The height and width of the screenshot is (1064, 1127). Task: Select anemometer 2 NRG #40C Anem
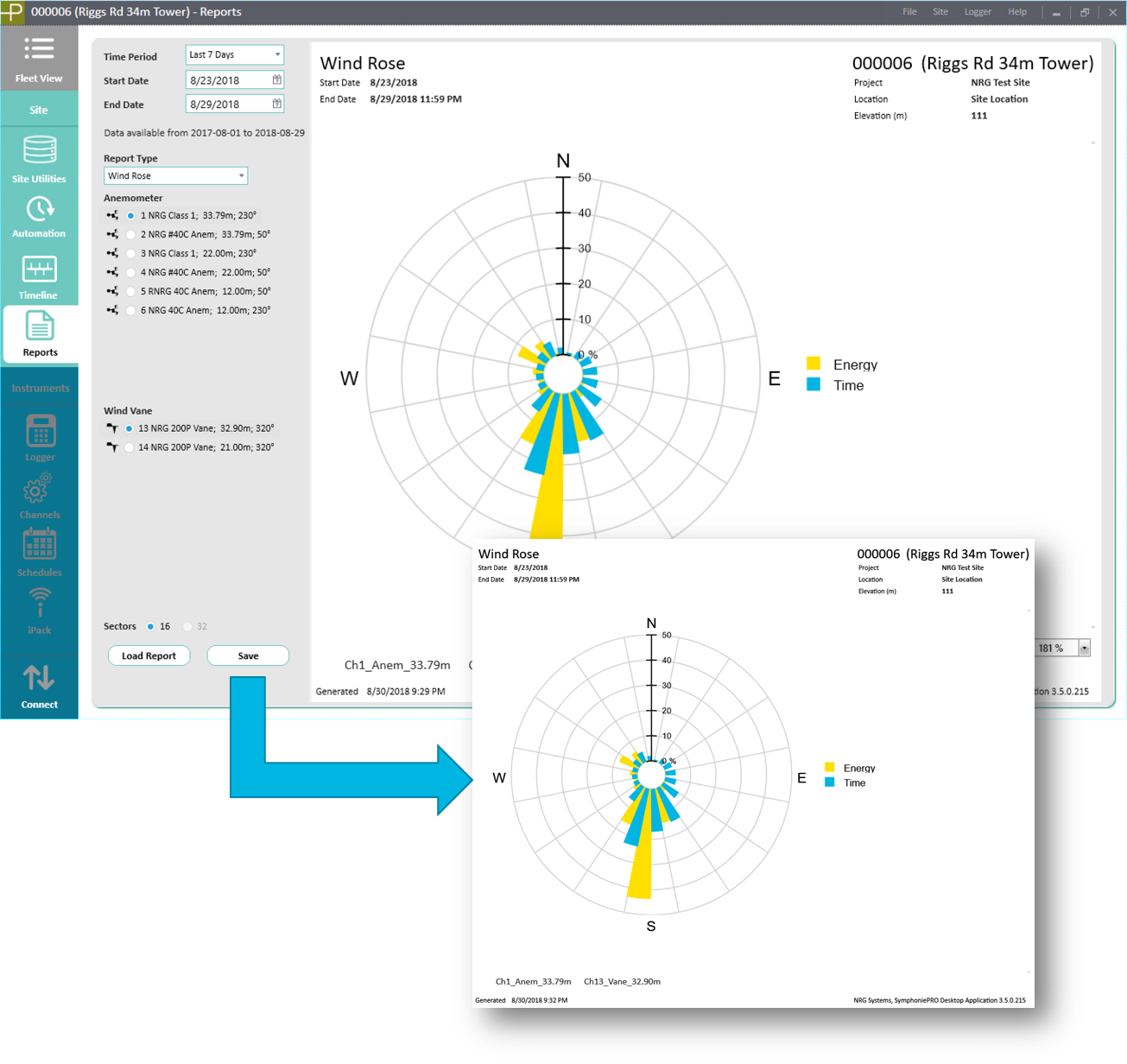coord(130,234)
